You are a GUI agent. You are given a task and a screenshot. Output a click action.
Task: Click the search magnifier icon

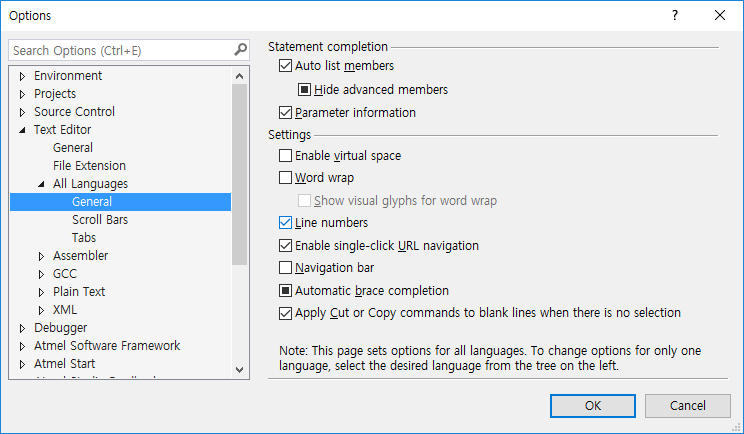coord(240,50)
